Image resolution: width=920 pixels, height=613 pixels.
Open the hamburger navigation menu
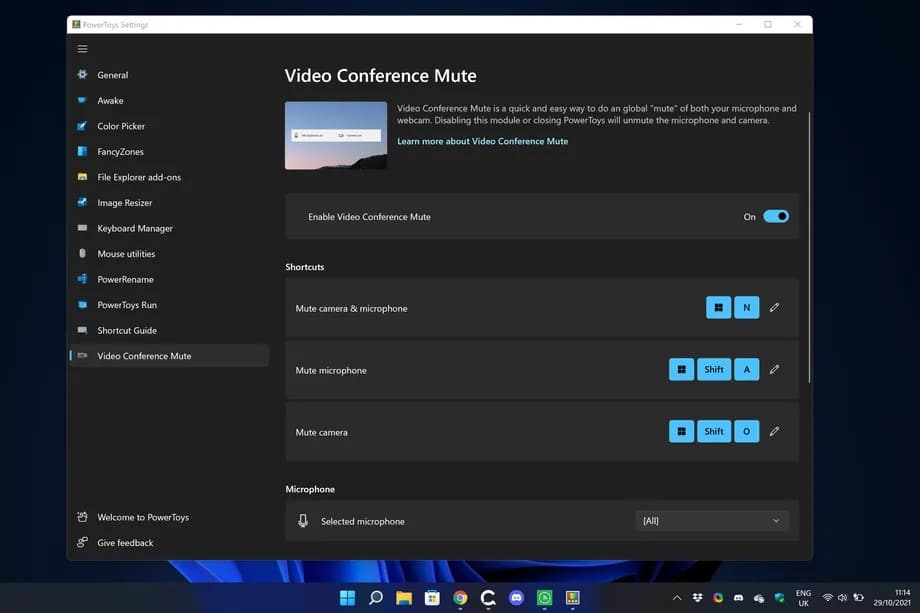83,49
